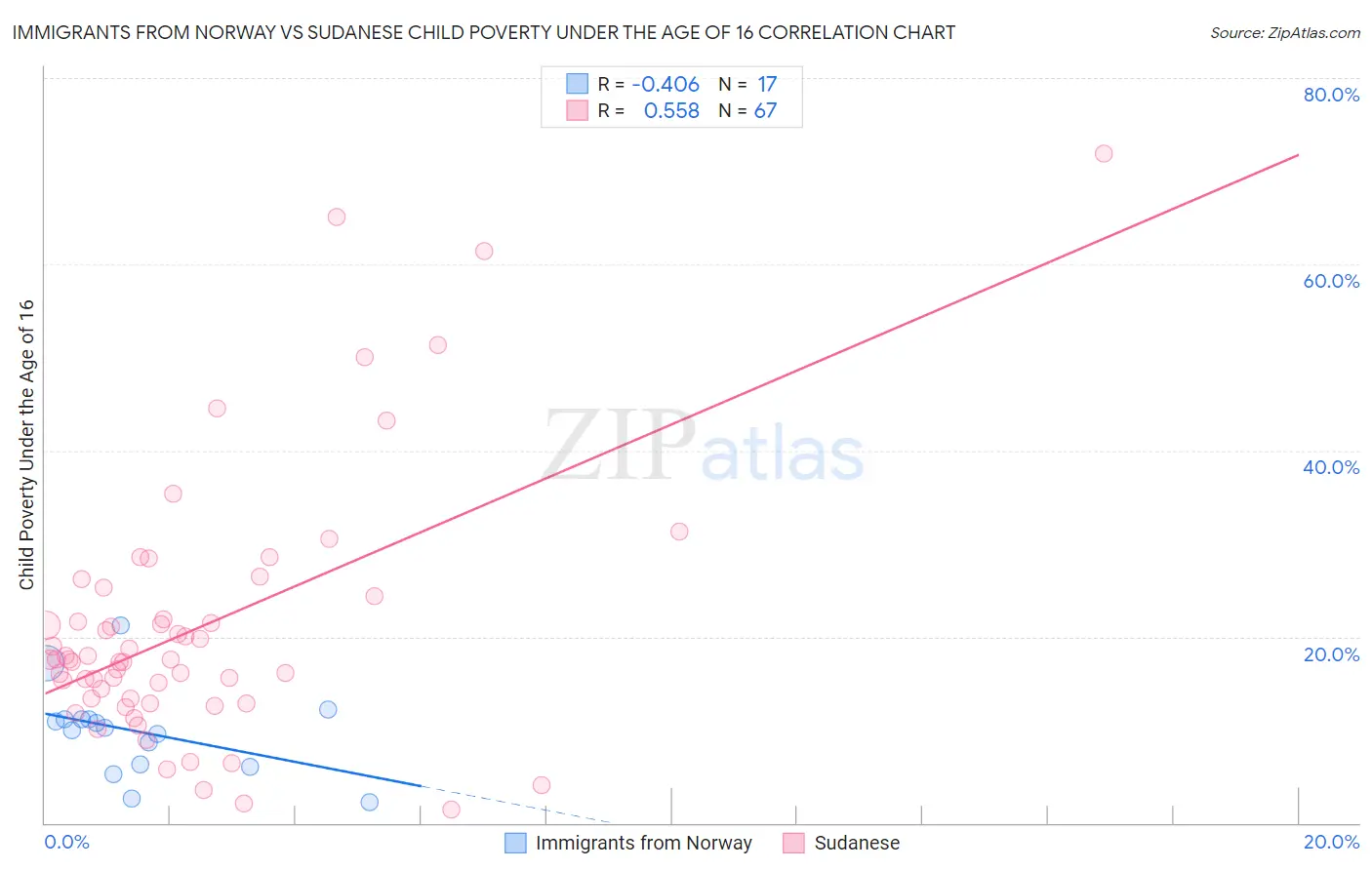
Task: Click the pink data point near 61% poverty
Action: click(484, 251)
